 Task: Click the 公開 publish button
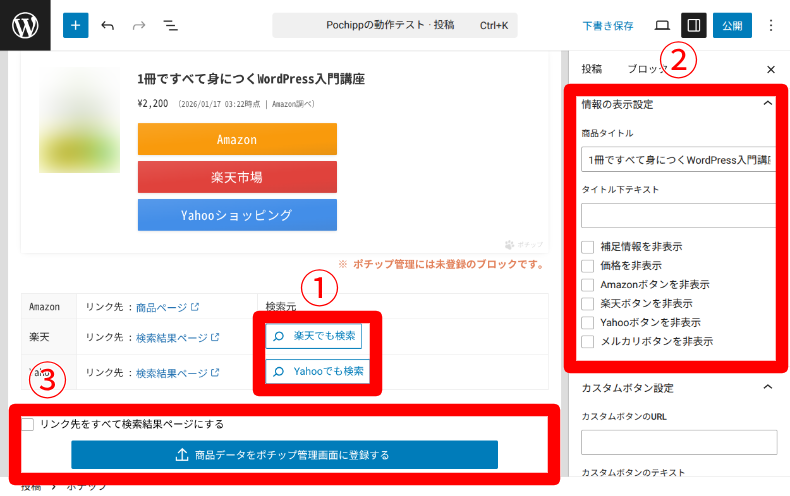(x=732, y=25)
